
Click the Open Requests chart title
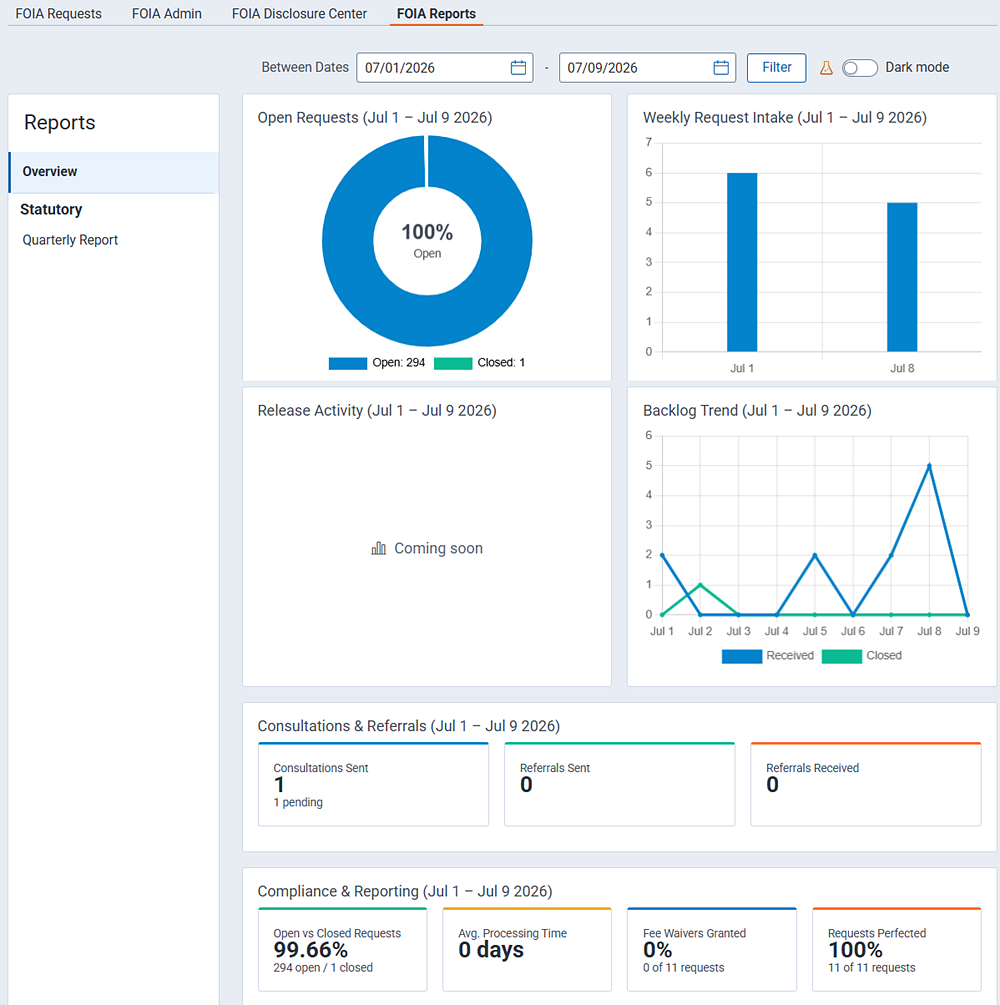click(375, 118)
